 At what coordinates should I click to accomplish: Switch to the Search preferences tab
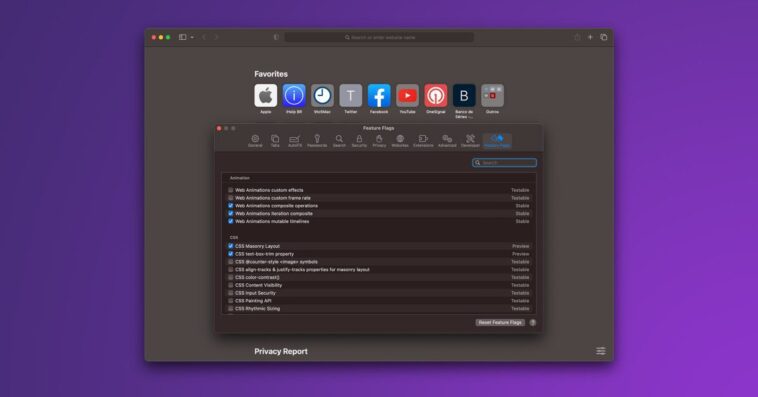339,141
